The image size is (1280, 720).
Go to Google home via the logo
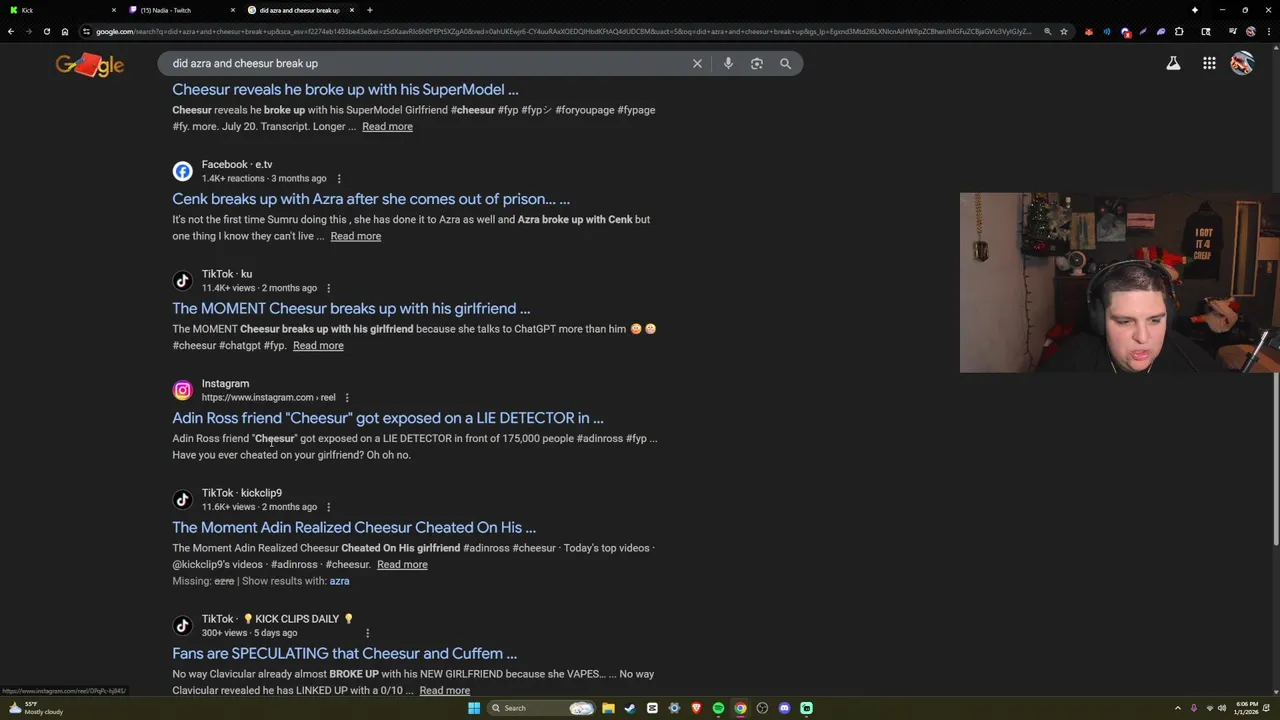click(x=90, y=65)
